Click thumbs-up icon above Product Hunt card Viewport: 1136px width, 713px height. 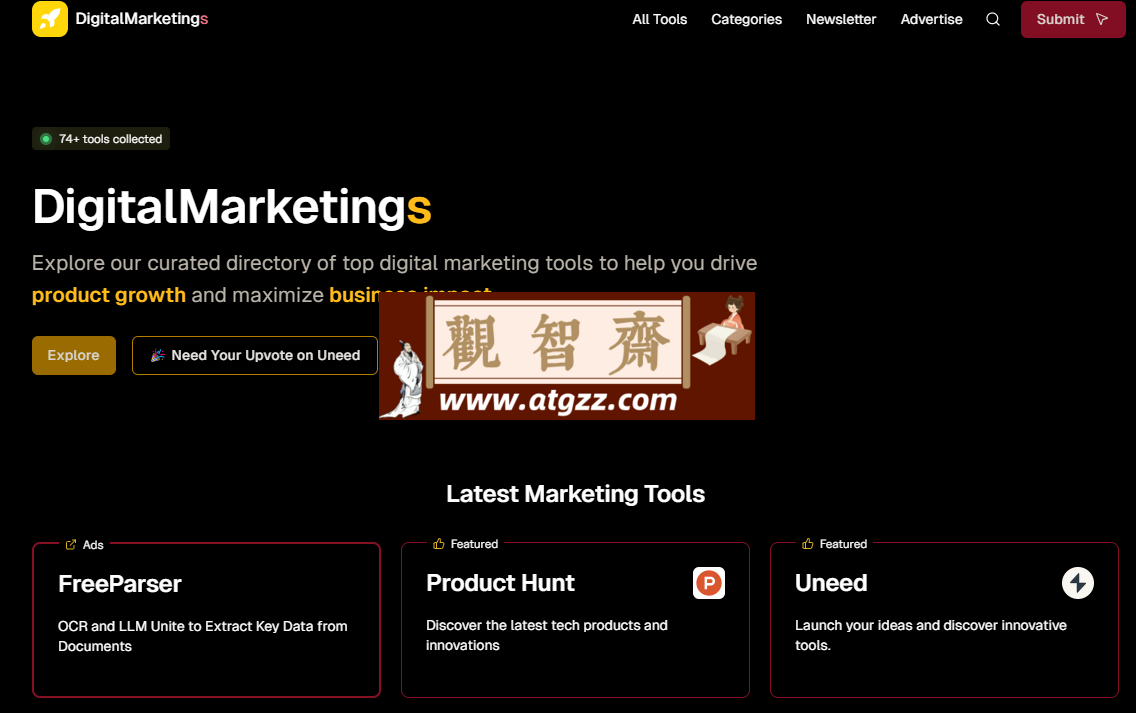coord(438,543)
